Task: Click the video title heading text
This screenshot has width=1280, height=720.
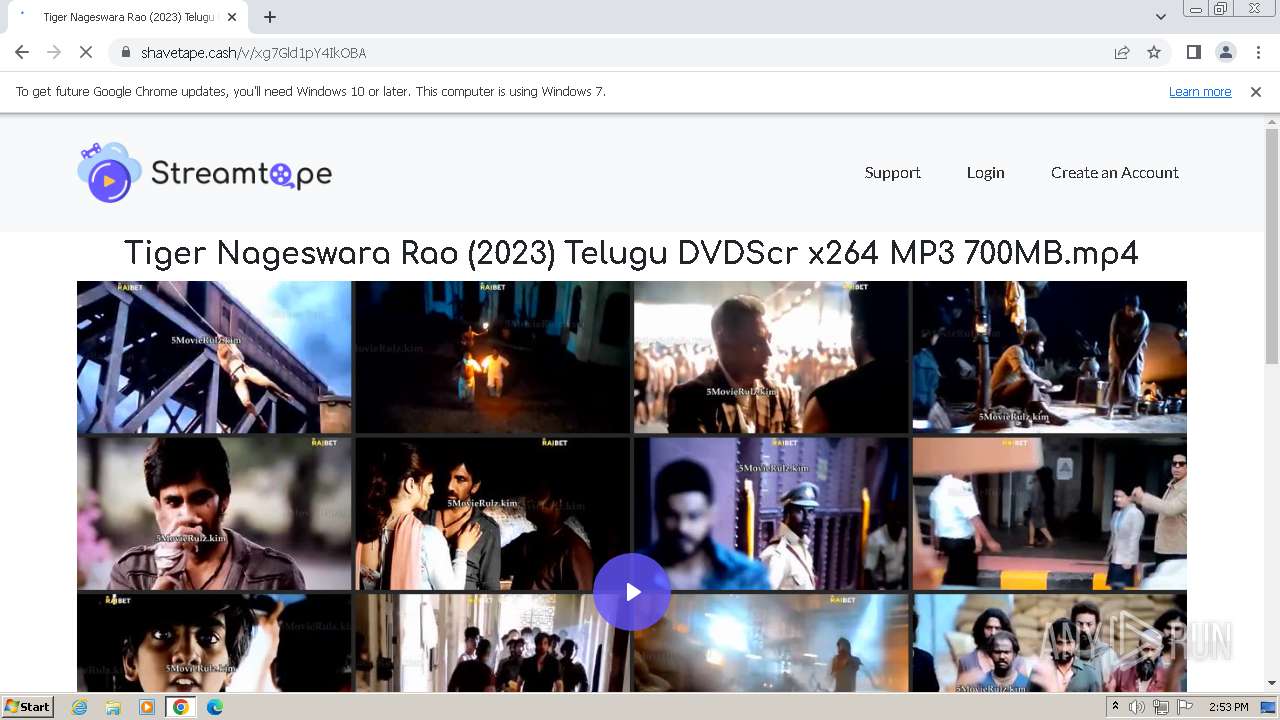Action: point(631,253)
